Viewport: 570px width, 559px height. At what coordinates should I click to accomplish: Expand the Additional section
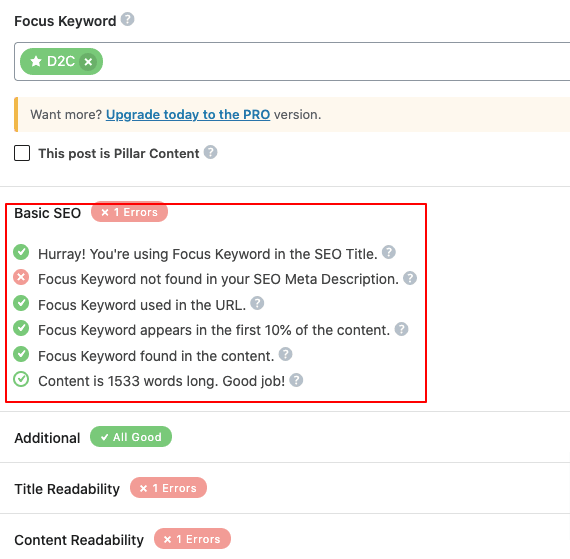coord(47,438)
